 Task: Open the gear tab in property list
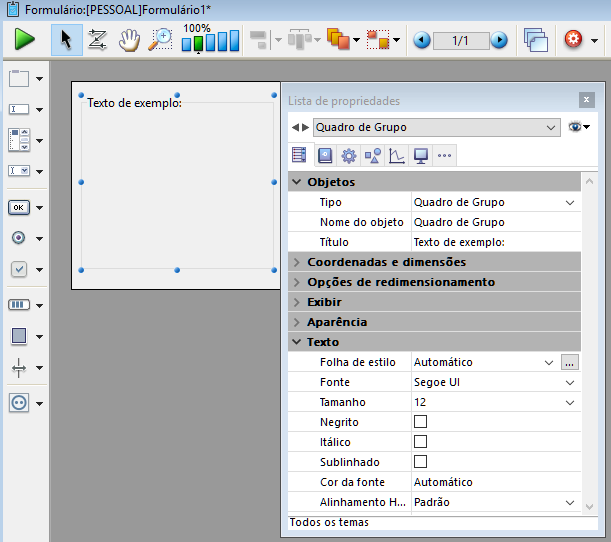[348, 155]
